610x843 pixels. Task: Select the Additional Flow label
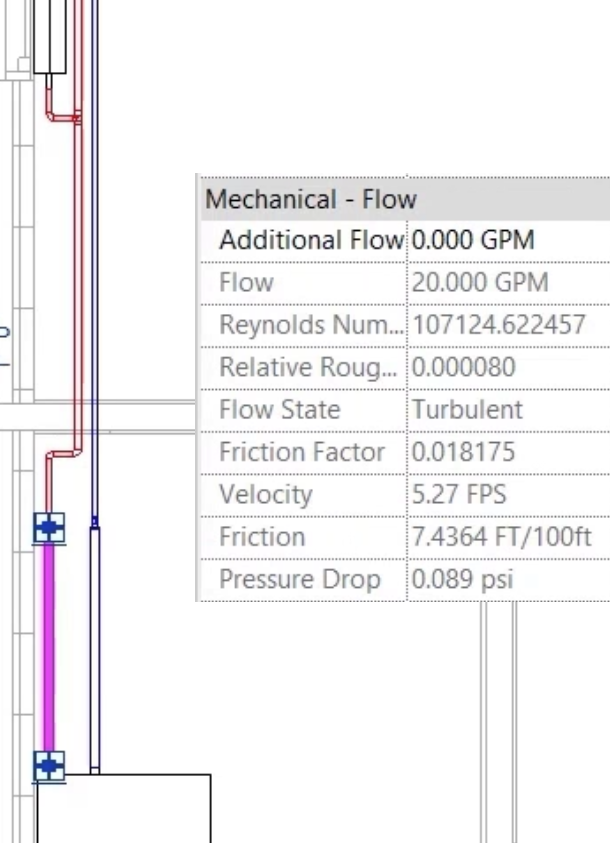coord(311,240)
